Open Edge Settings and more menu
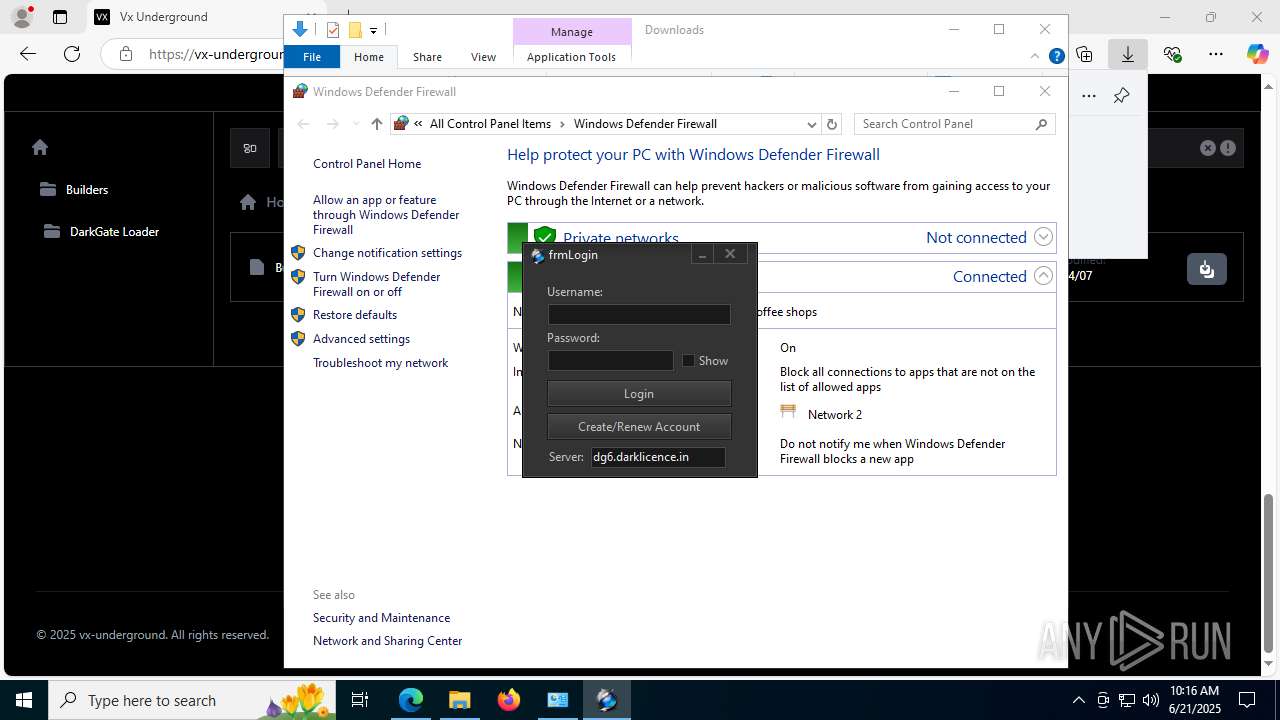The width and height of the screenshot is (1280, 720). [x=1215, y=54]
